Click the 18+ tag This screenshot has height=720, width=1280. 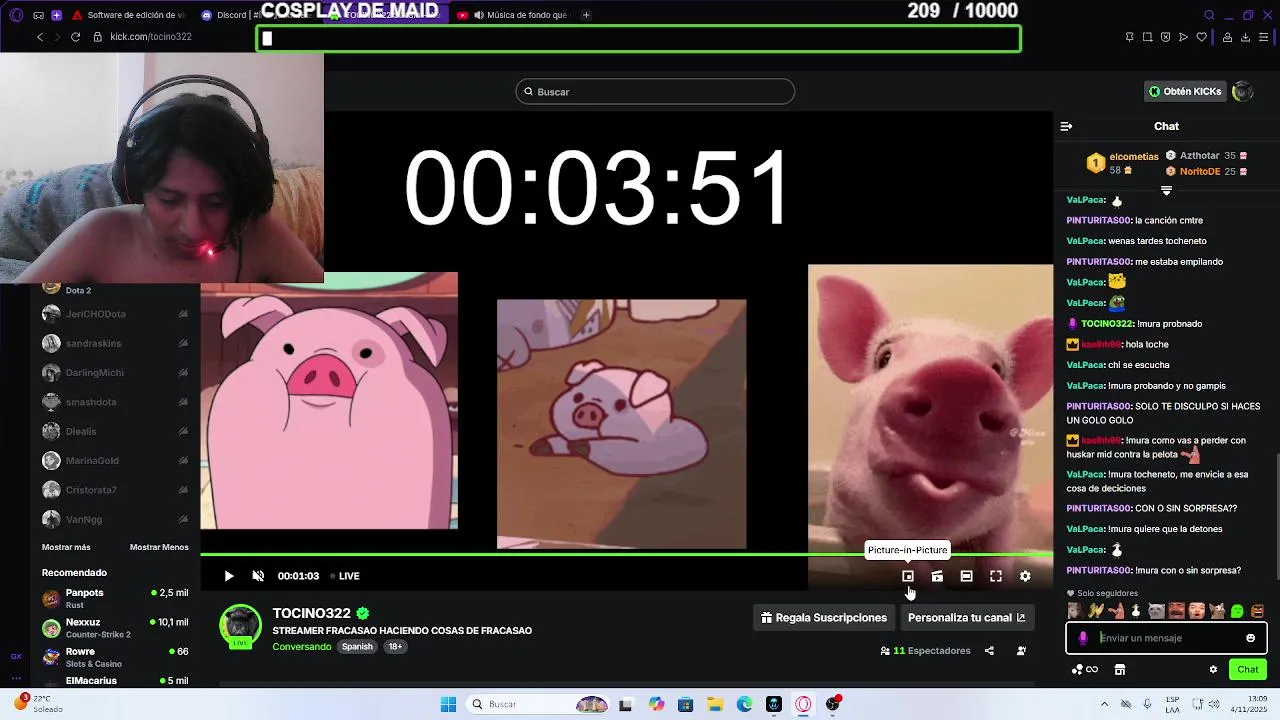coord(395,647)
